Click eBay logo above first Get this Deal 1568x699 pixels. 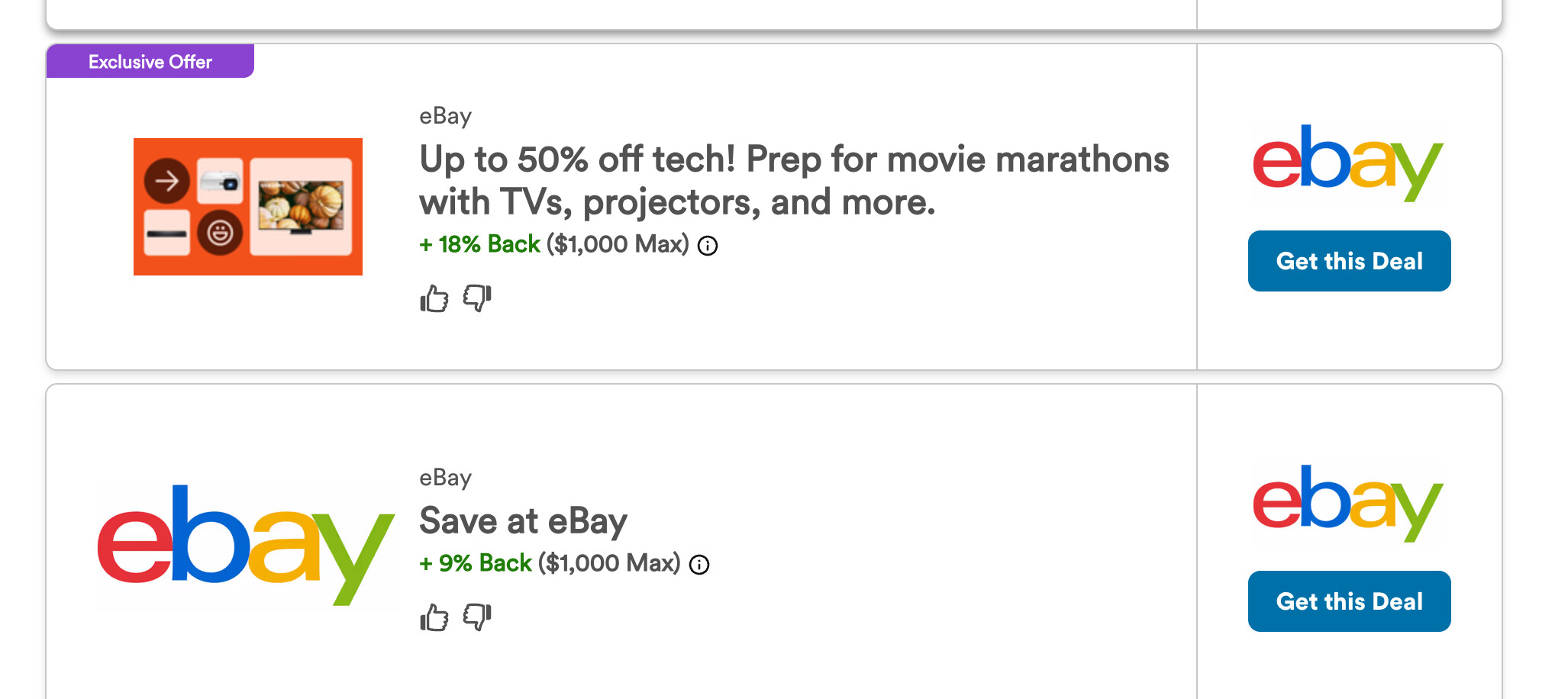pos(1348,163)
